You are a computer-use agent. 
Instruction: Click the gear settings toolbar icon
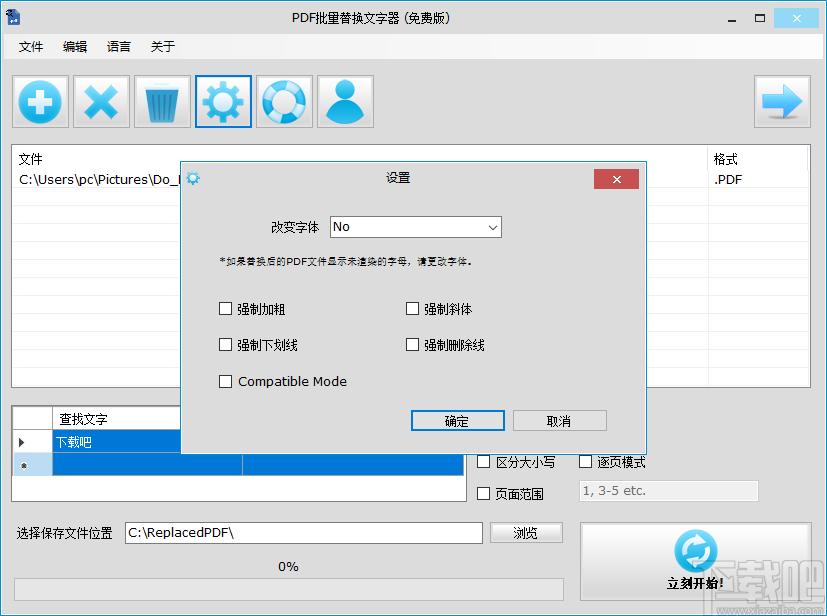[223, 102]
